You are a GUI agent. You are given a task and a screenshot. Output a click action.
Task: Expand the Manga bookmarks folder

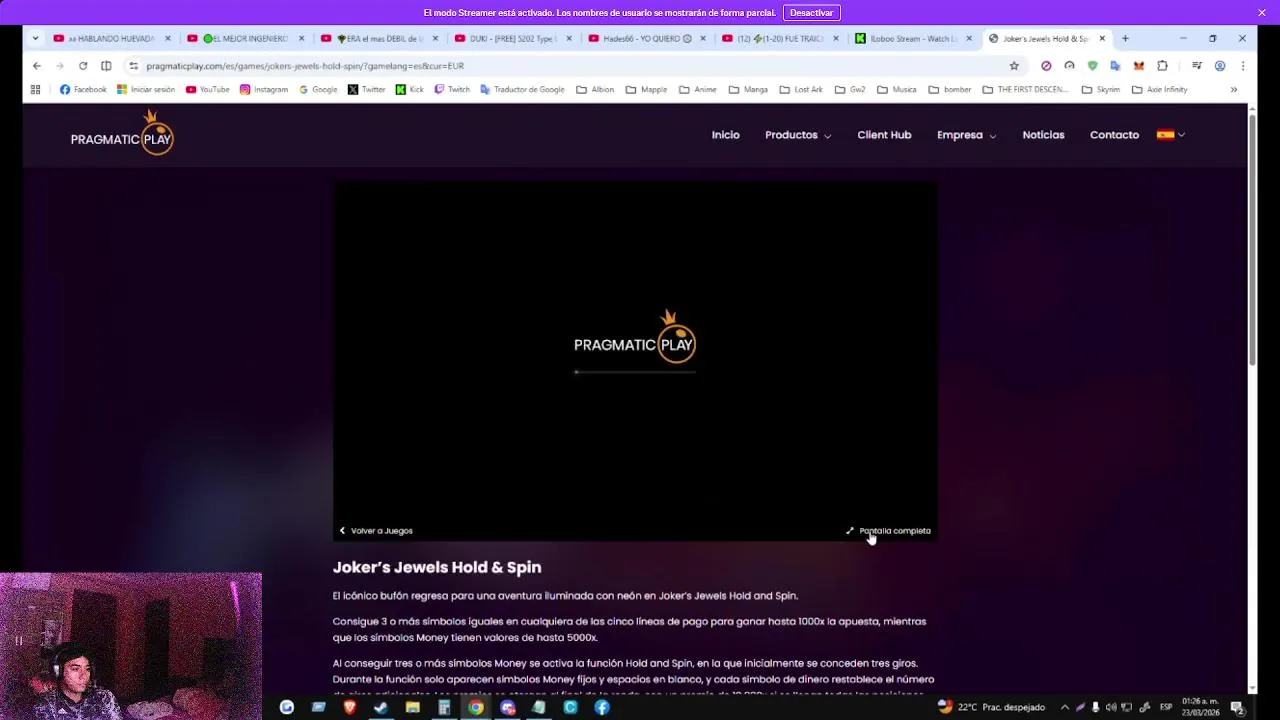tap(748, 90)
